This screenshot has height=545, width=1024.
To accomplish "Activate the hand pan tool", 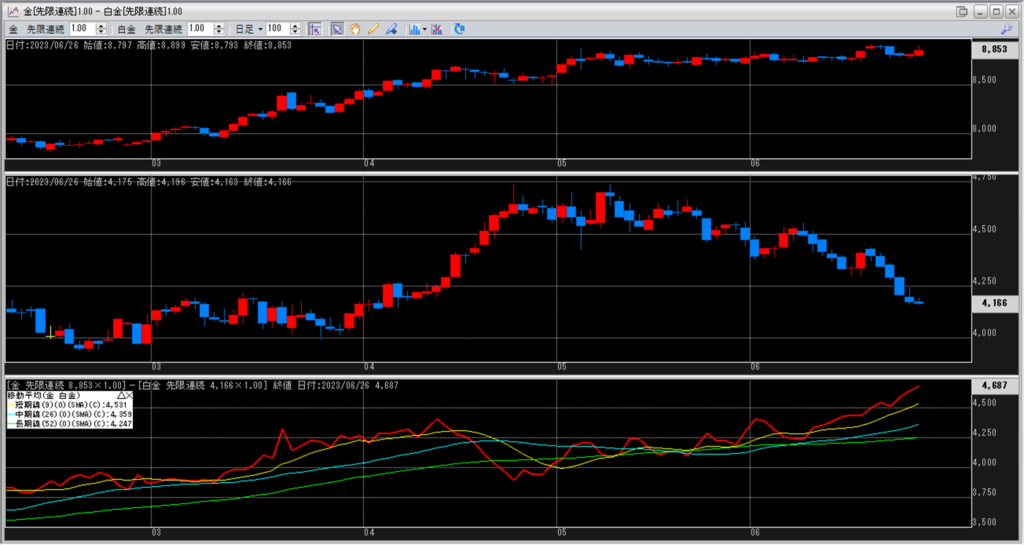I will [355, 29].
